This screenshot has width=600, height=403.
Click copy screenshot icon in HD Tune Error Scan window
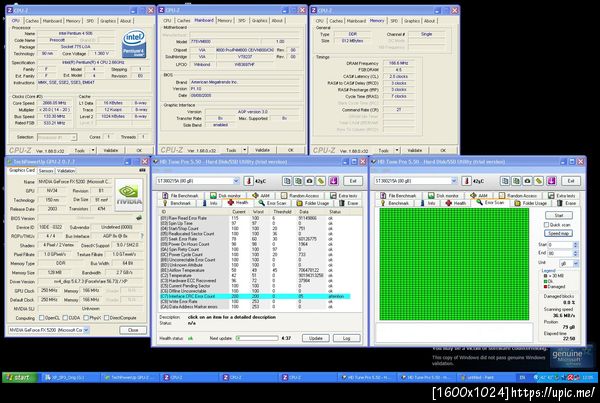[x=516, y=181]
